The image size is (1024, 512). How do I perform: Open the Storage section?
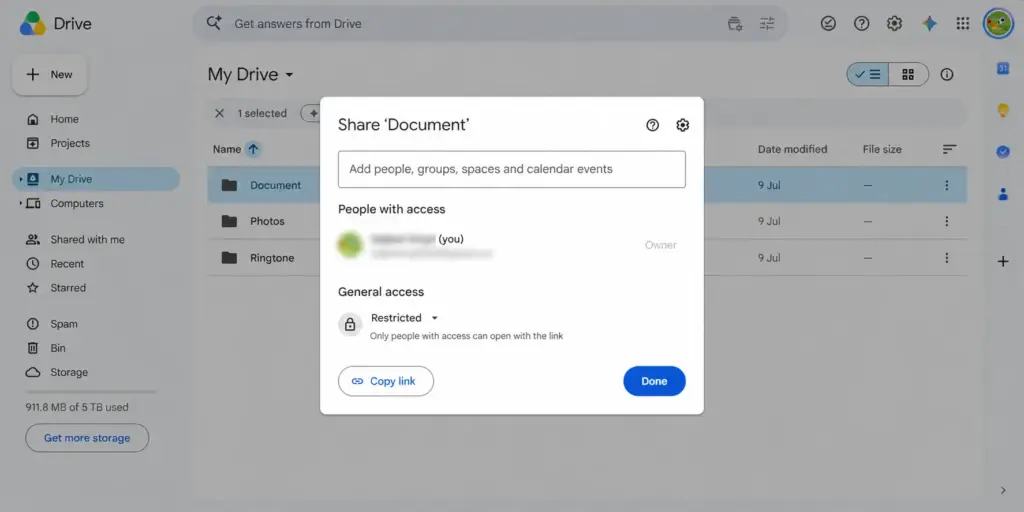click(69, 372)
